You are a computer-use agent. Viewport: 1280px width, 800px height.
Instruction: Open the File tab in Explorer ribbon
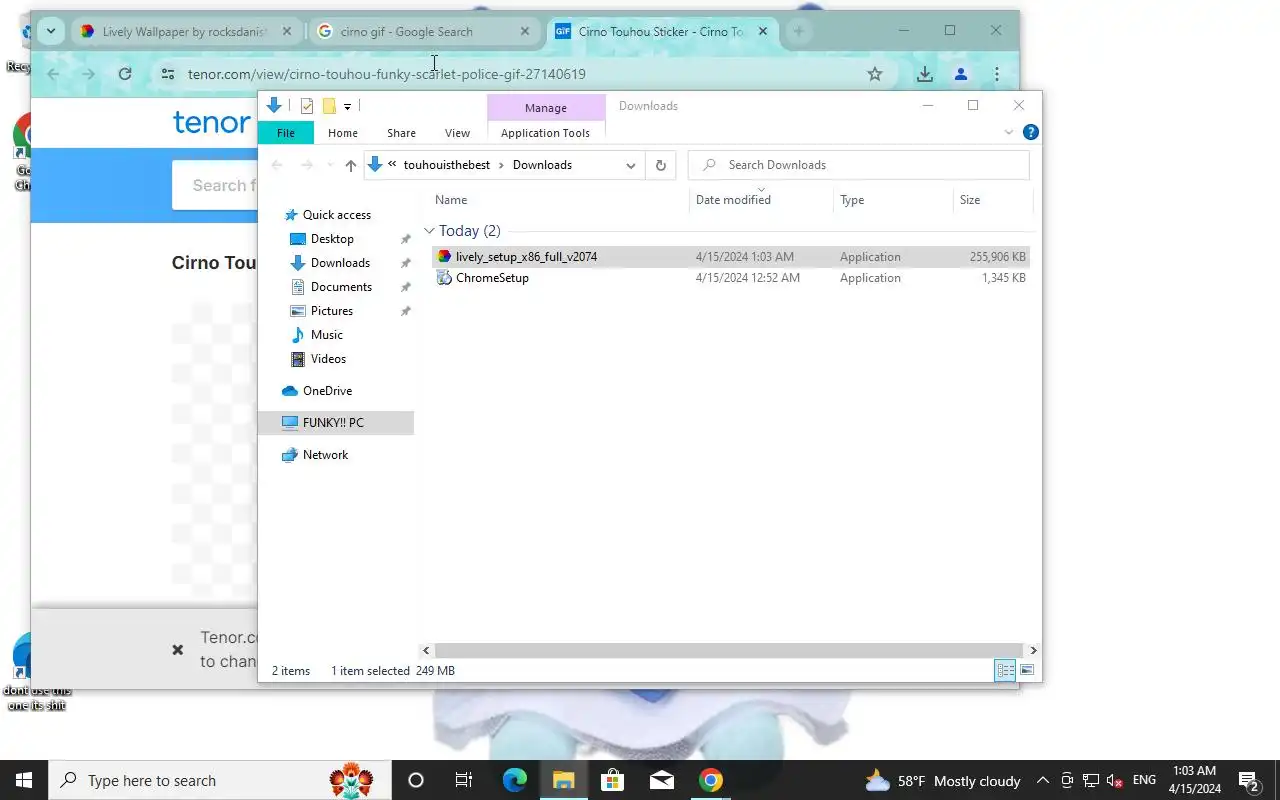[x=286, y=133]
